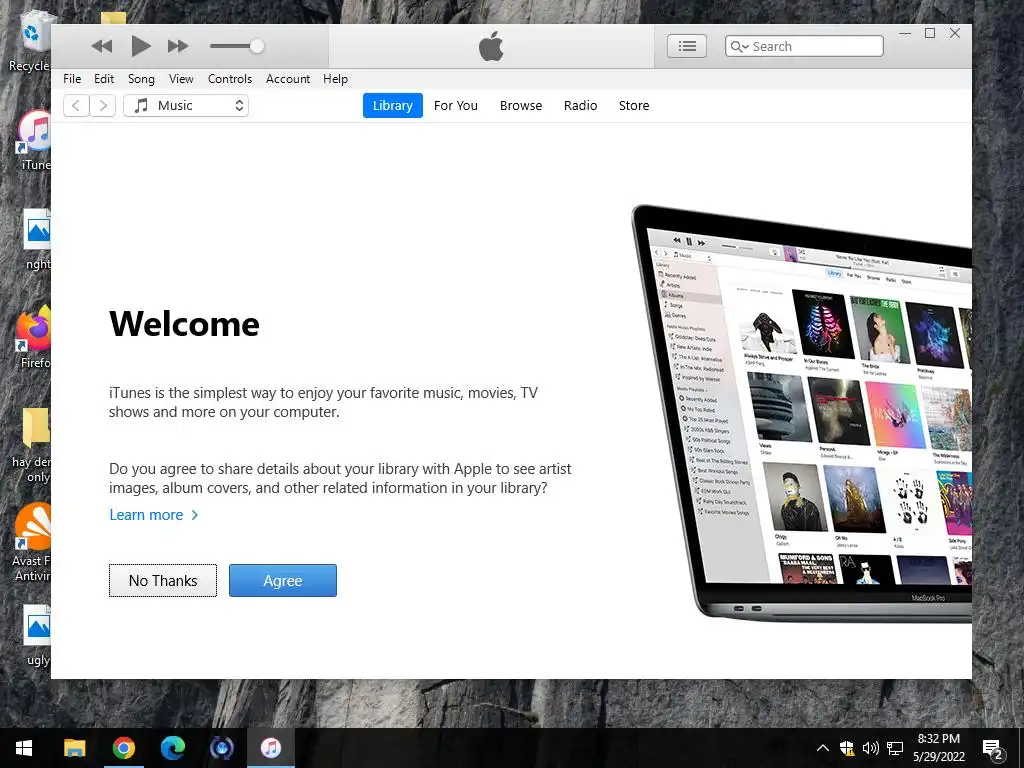
Task: Select the Library tab
Action: click(x=392, y=106)
